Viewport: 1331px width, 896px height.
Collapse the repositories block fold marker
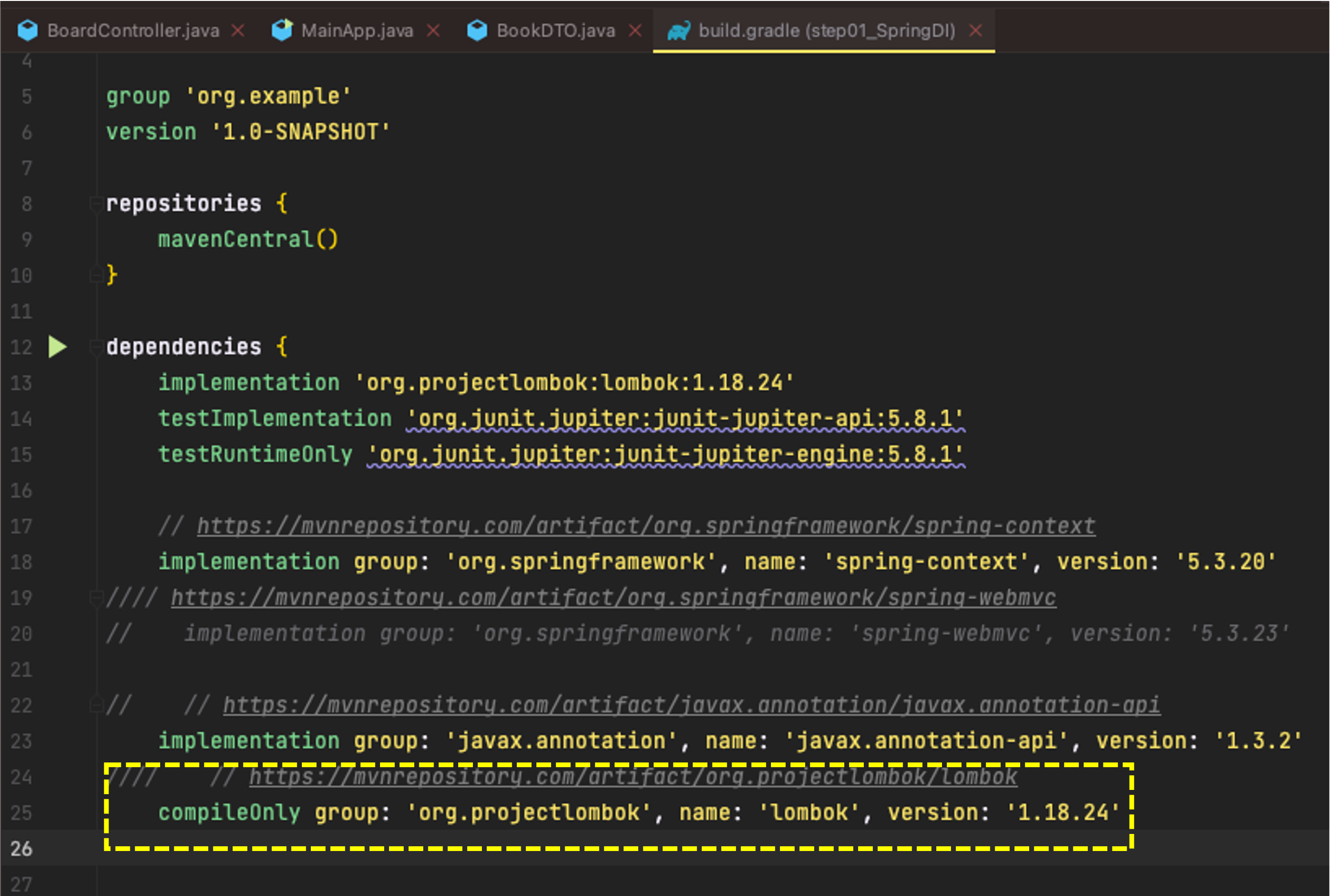(96, 204)
